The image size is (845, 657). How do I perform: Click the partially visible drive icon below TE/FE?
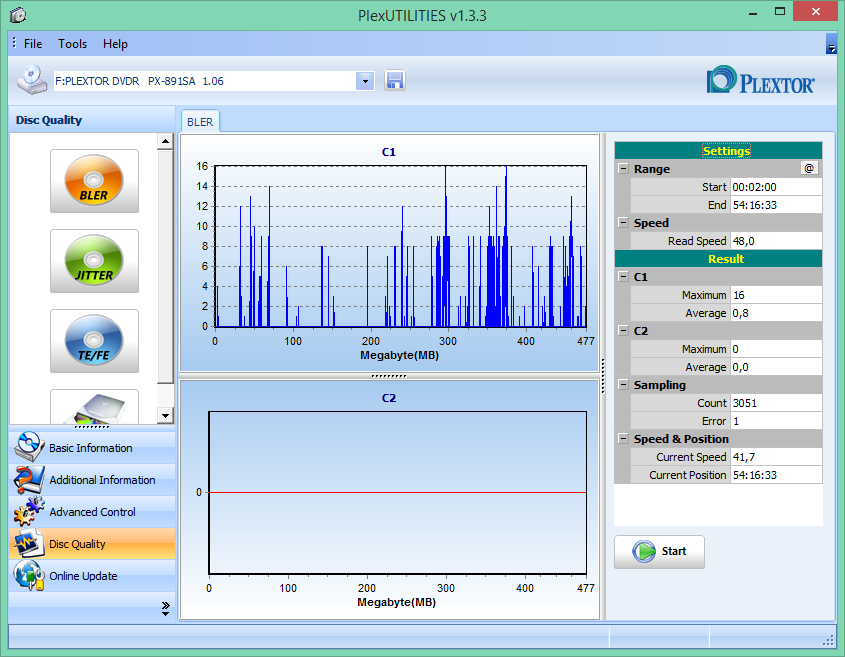point(94,407)
